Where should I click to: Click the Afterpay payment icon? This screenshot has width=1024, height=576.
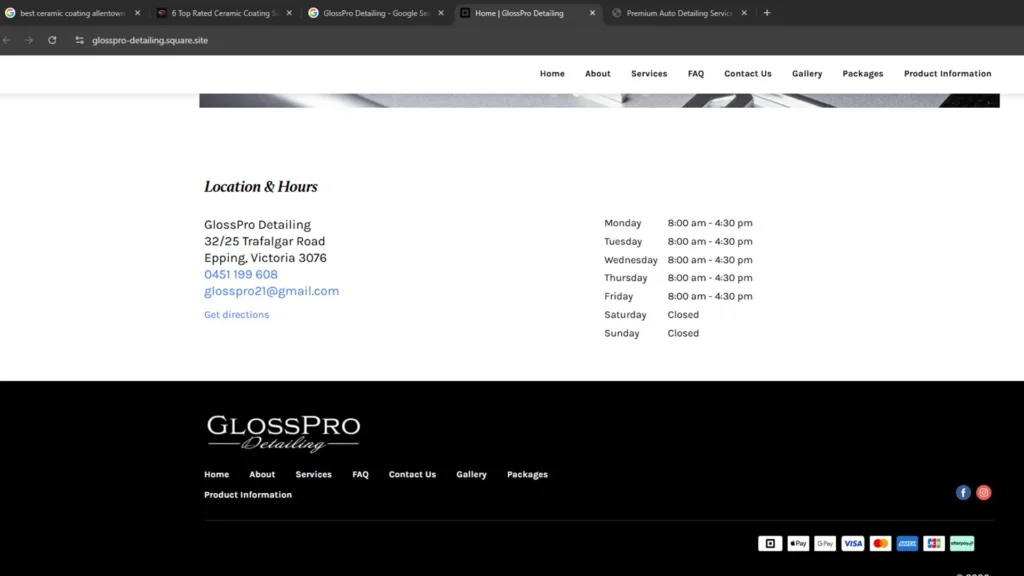click(961, 543)
